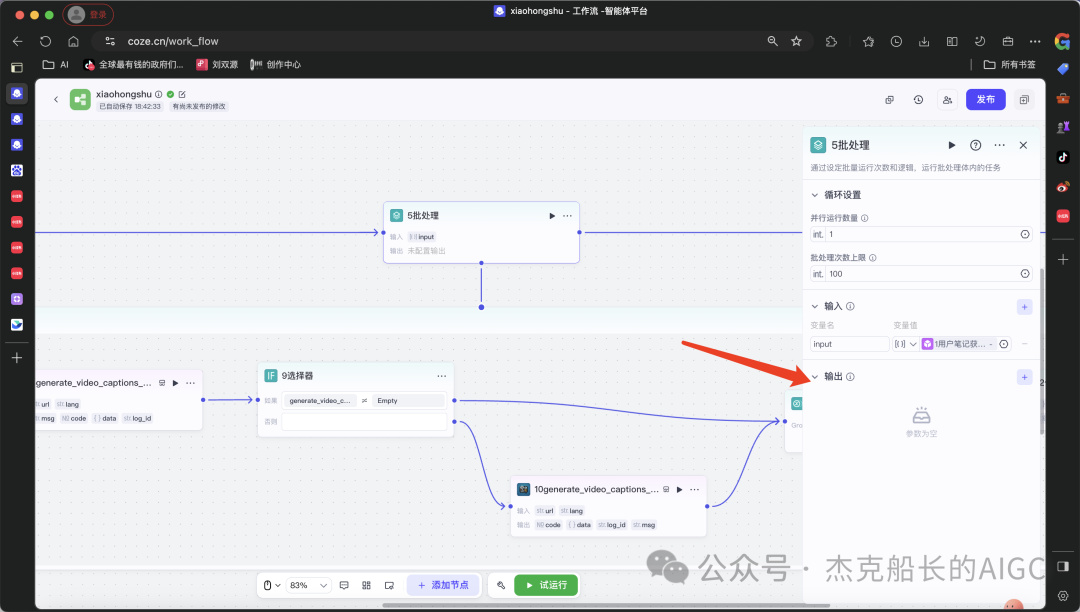Collapse the 循环设置 section
The width and height of the screenshot is (1080, 612).
[x=815, y=196]
